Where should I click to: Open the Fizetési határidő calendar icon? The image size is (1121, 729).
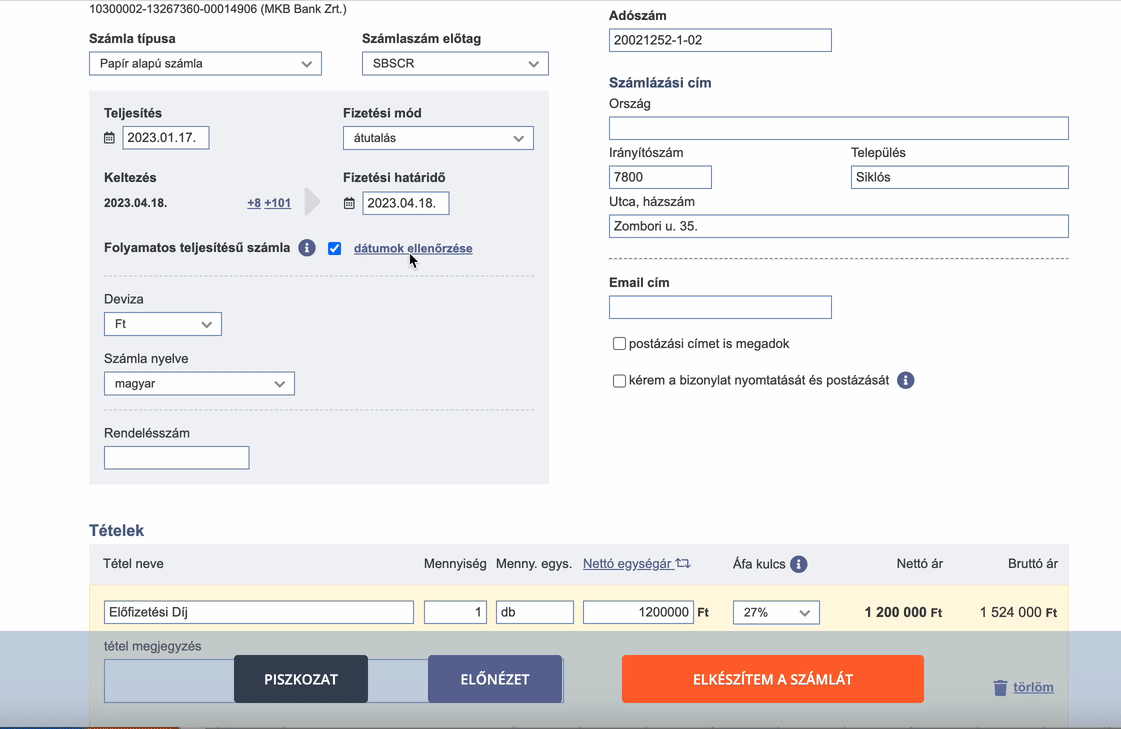(x=349, y=203)
